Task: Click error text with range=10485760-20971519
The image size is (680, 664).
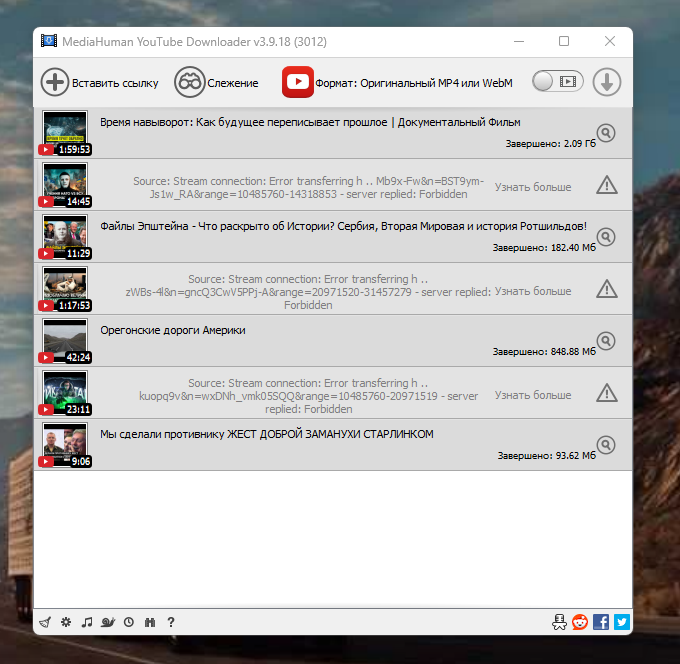Action: click(x=308, y=396)
